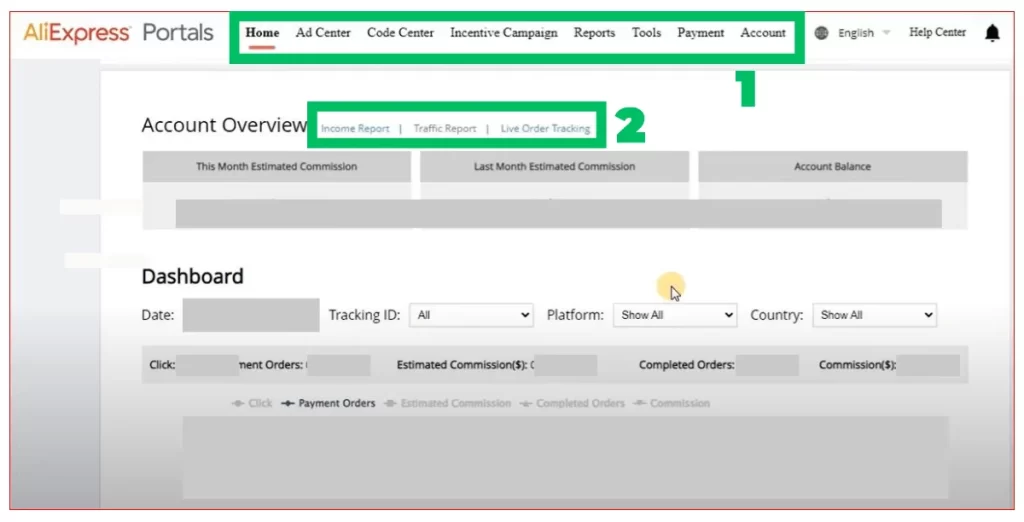Open the Payment menu

pyautogui.click(x=700, y=33)
